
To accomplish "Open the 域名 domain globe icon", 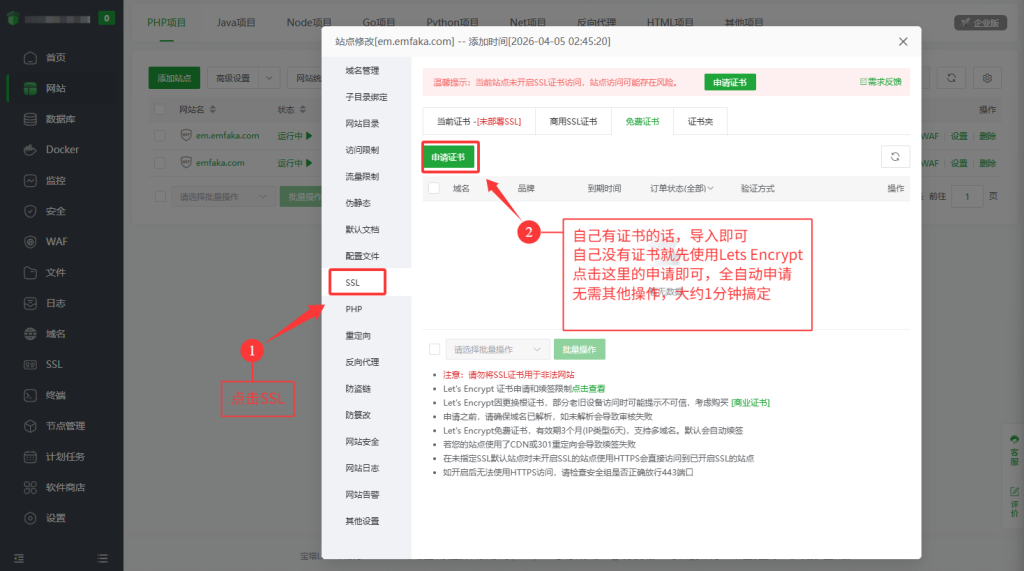I will (x=30, y=334).
